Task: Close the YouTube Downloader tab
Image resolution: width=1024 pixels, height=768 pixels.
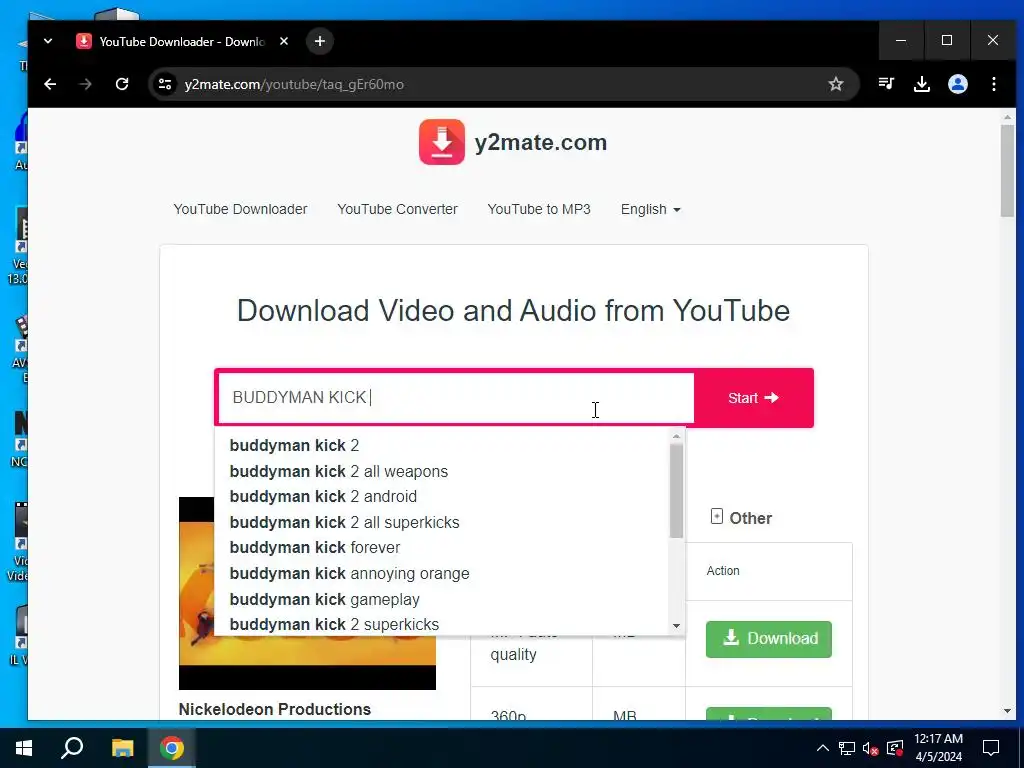Action: (284, 41)
